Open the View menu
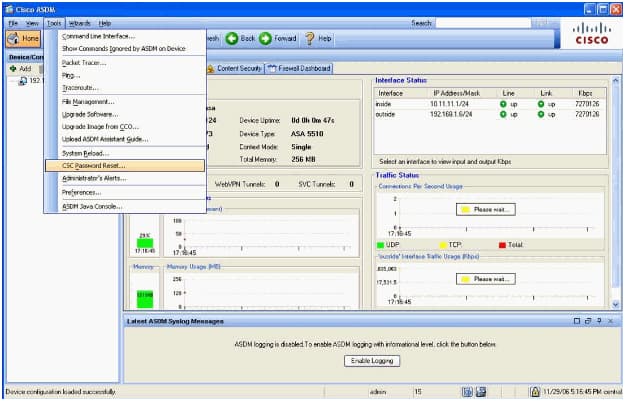Screen dimensions: 625x401 32,24
